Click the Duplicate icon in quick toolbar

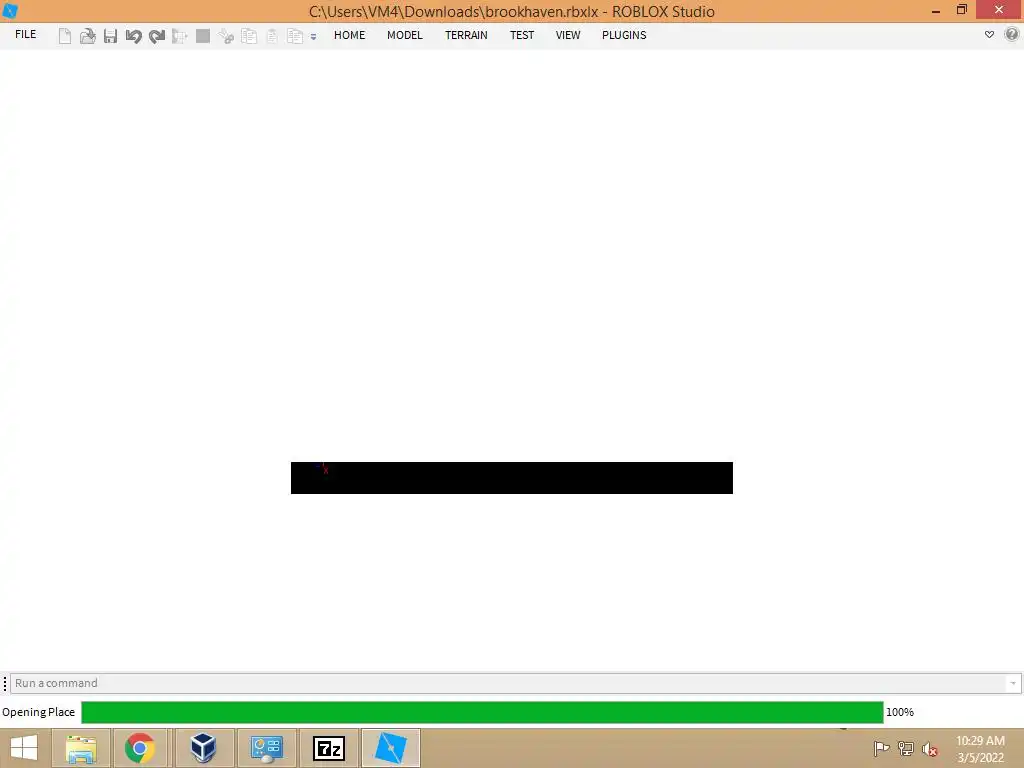click(295, 36)
